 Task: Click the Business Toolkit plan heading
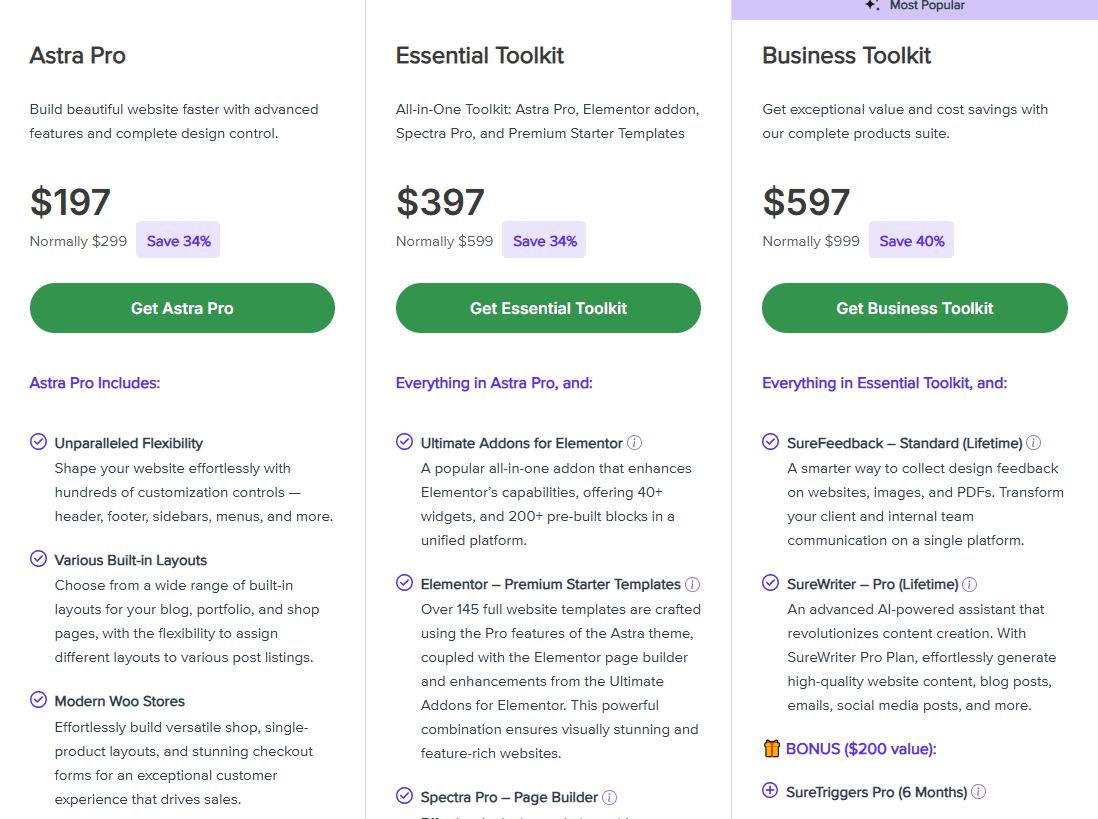846,56
